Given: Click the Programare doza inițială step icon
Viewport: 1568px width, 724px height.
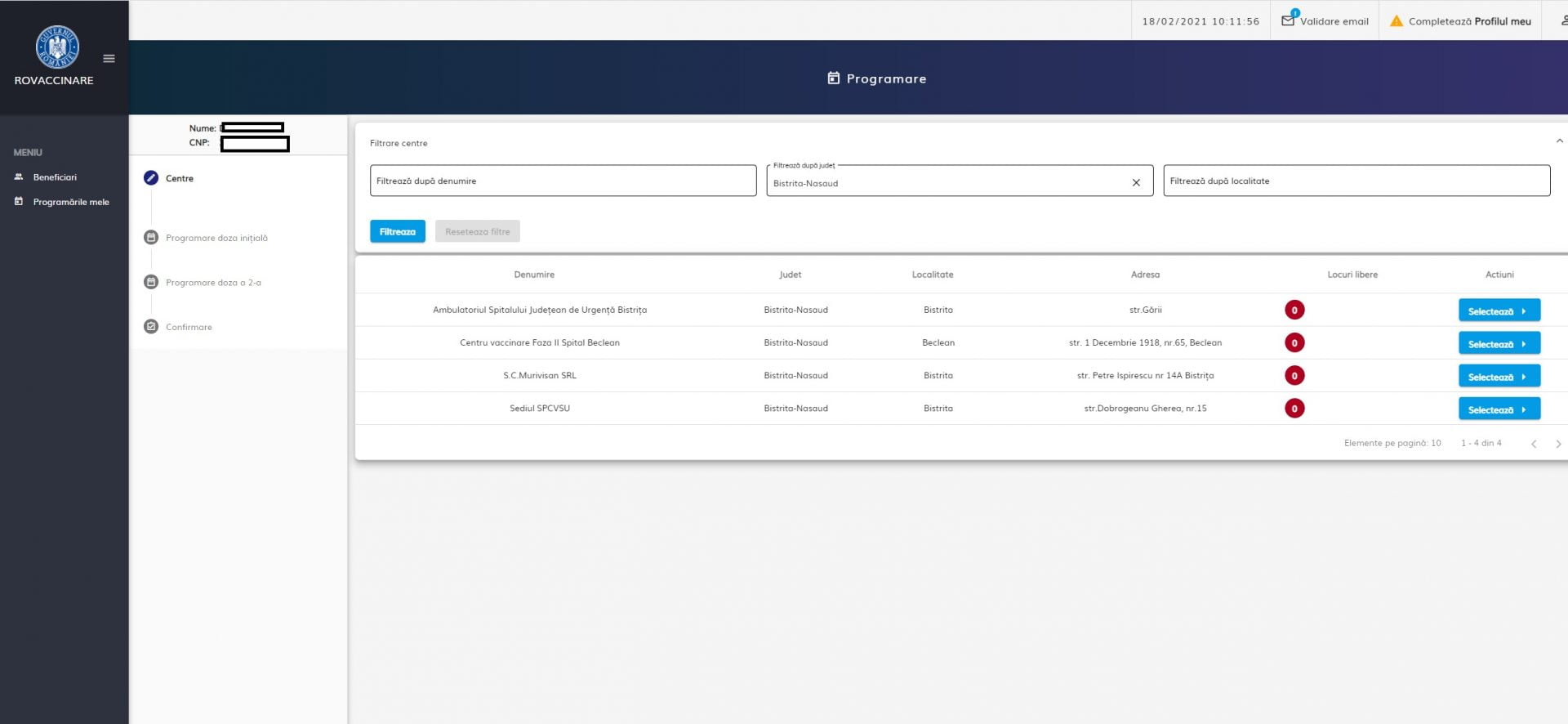Looking at the screenshot, I should [x=151, y=238].
